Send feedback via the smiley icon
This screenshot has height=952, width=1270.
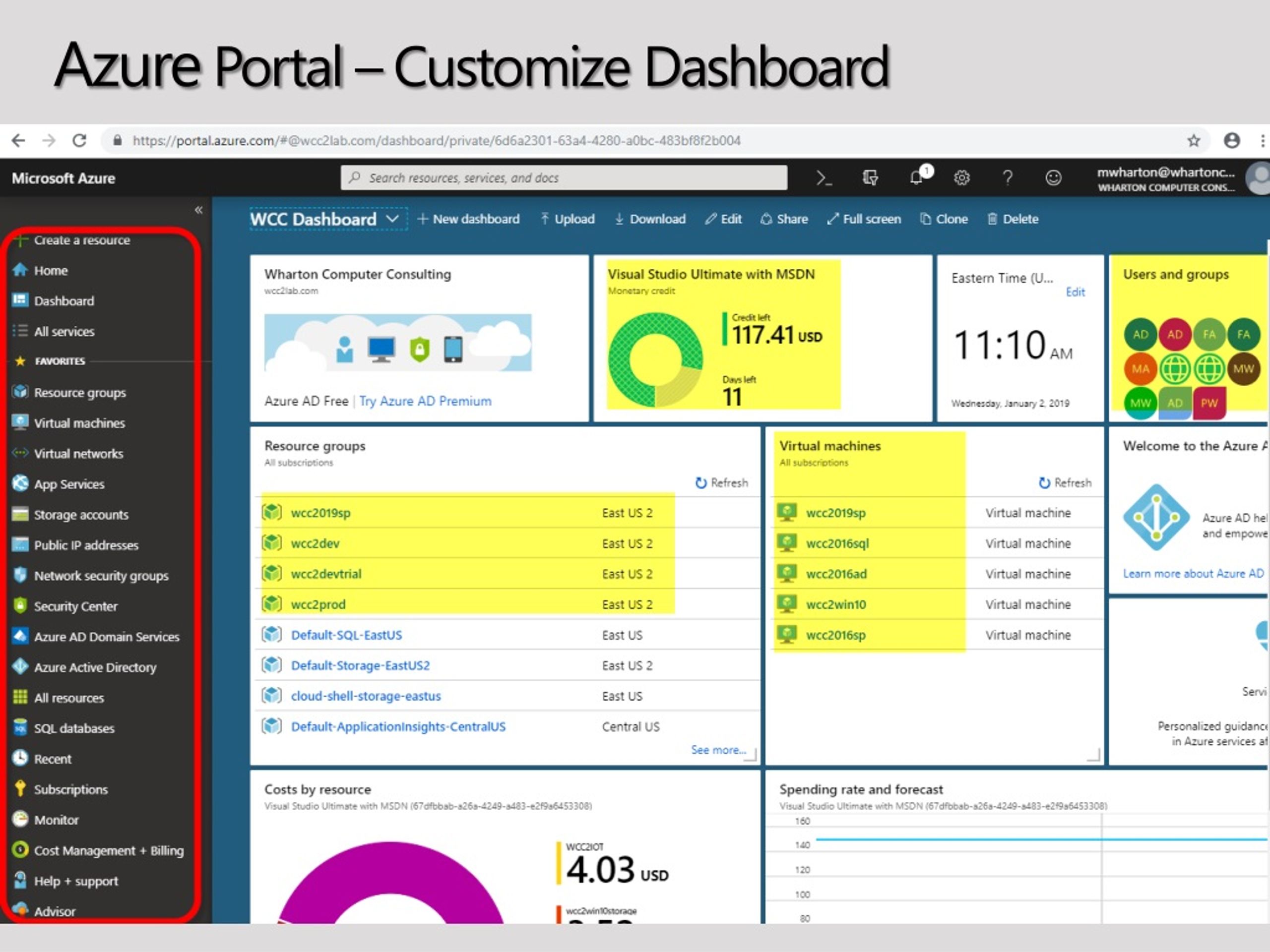[x=1053, y=178]
